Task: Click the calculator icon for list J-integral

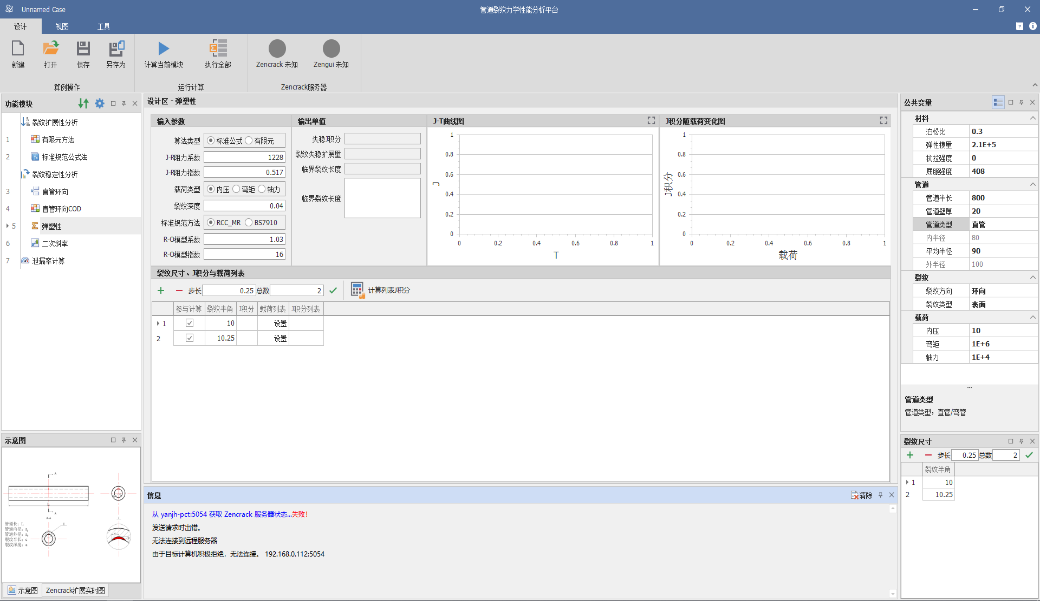Action: coord(358,290)
